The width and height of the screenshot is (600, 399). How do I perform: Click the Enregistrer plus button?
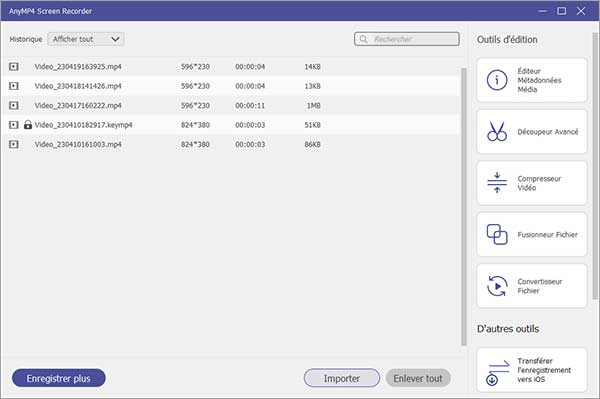pyautogui.click(x=59, y=378)
